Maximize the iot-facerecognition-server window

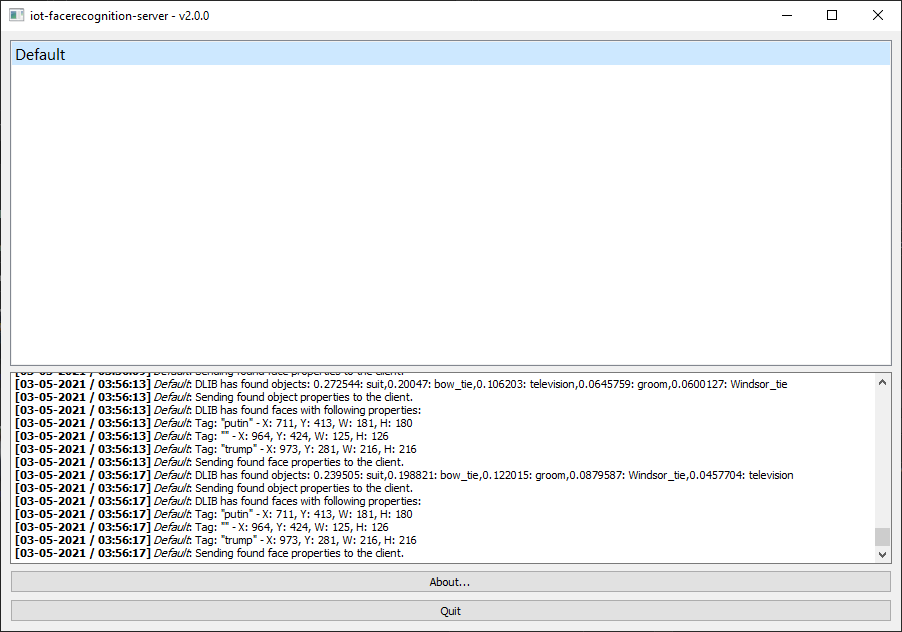click(832, 16)
